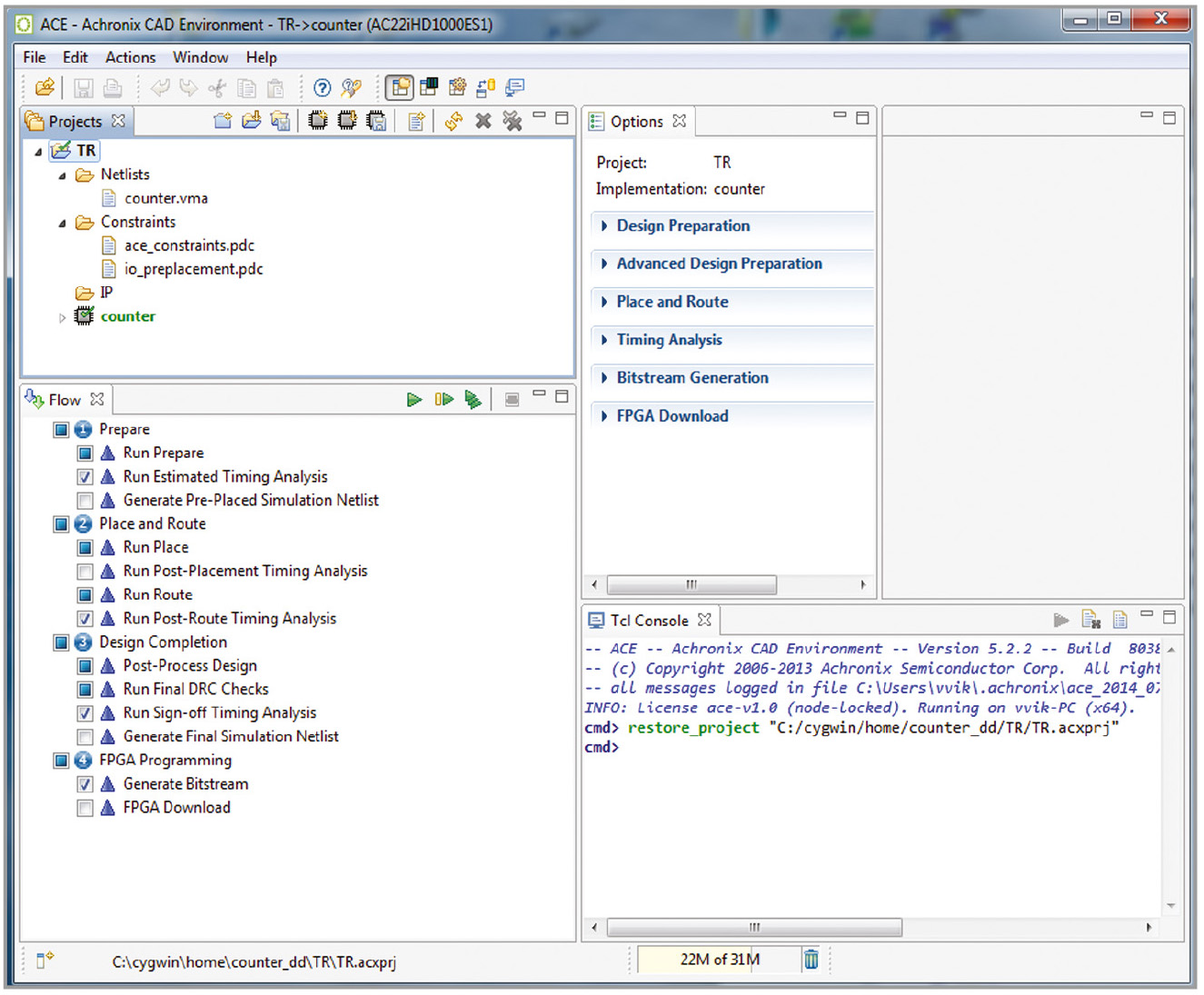Screen dimensions: 1204x995
Task: Click the Load Project icon in Projects panel
Action: [x=252, y=121]
